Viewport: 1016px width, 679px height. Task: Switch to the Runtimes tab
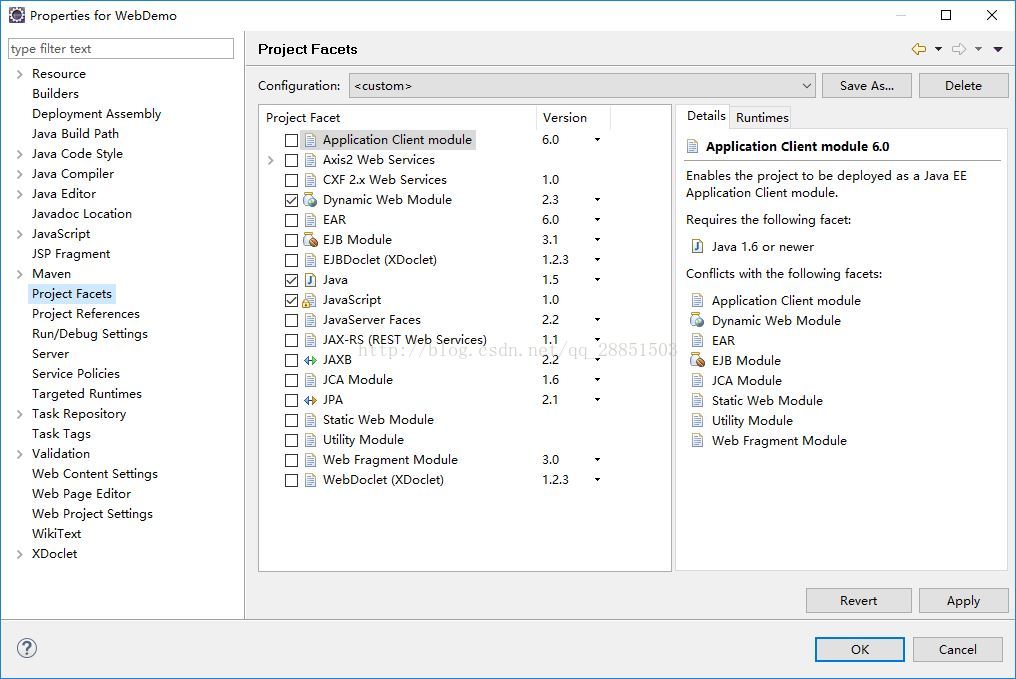click(762, 117)
